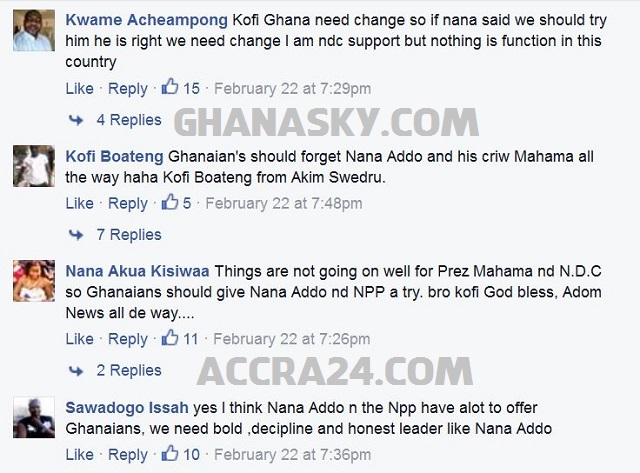This screenshot has width=640, height=473.
Task: Click thumbs-up icon showing 5 likes
Action: pos(170,202)
